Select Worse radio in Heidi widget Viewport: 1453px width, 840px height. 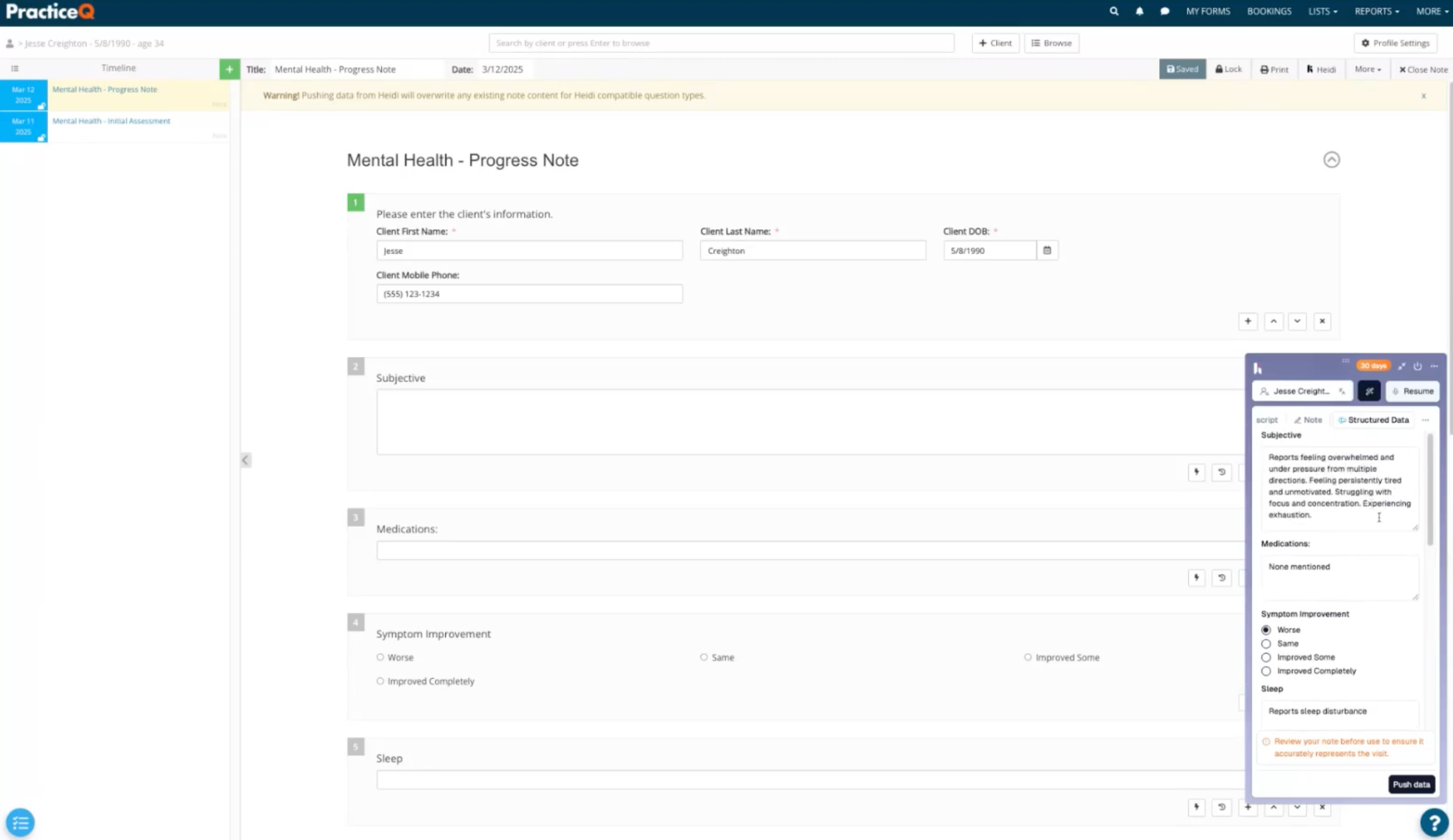coord(1265,630)
